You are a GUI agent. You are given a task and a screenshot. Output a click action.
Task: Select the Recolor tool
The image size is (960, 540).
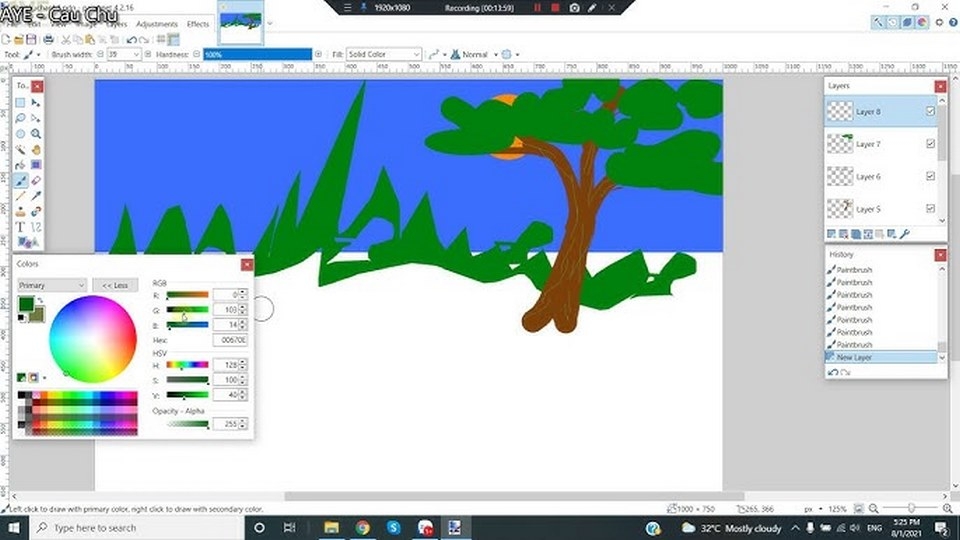click(x=36, y=212)
